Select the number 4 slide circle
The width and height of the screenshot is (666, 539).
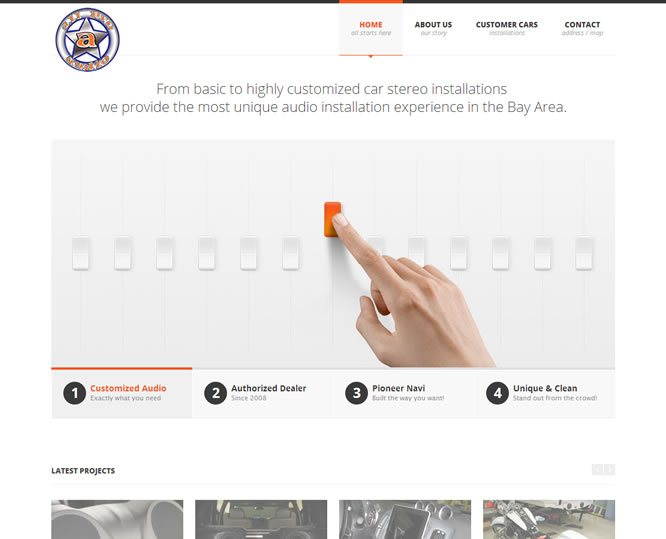pos(497,393)
